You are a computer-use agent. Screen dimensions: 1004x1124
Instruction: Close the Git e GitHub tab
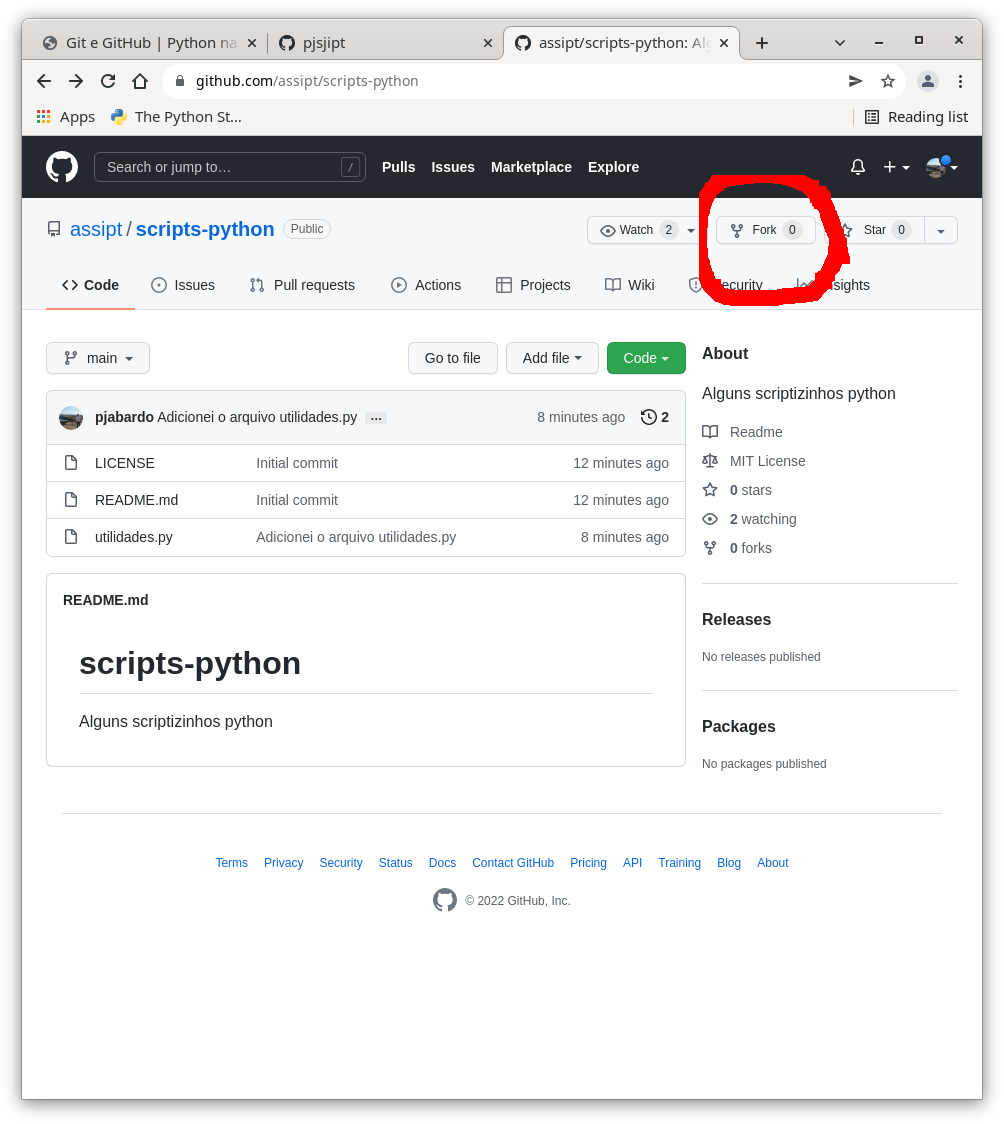point(252,43)
